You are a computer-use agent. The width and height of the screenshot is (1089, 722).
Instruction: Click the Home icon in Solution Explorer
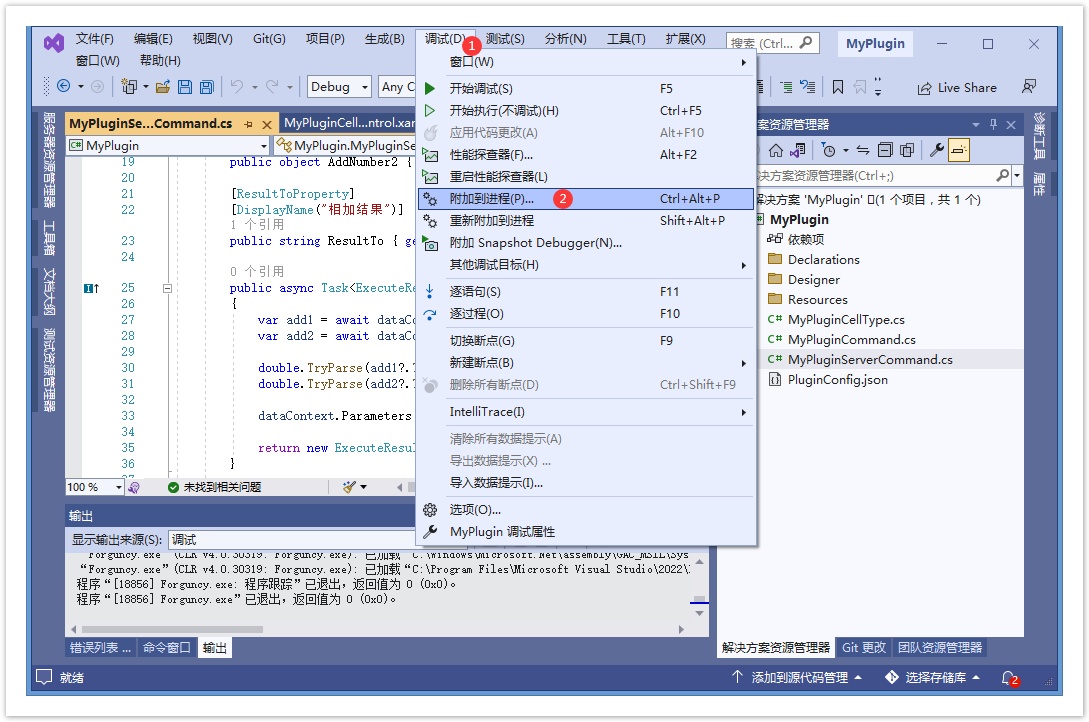point(775,150)
